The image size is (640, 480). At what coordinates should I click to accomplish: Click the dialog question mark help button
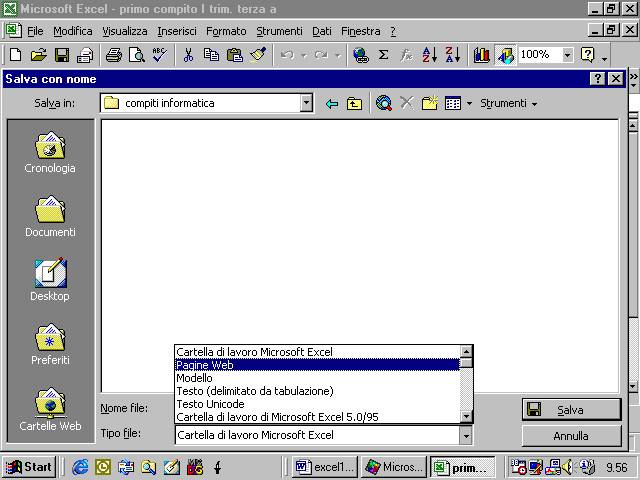coord(597,78)
